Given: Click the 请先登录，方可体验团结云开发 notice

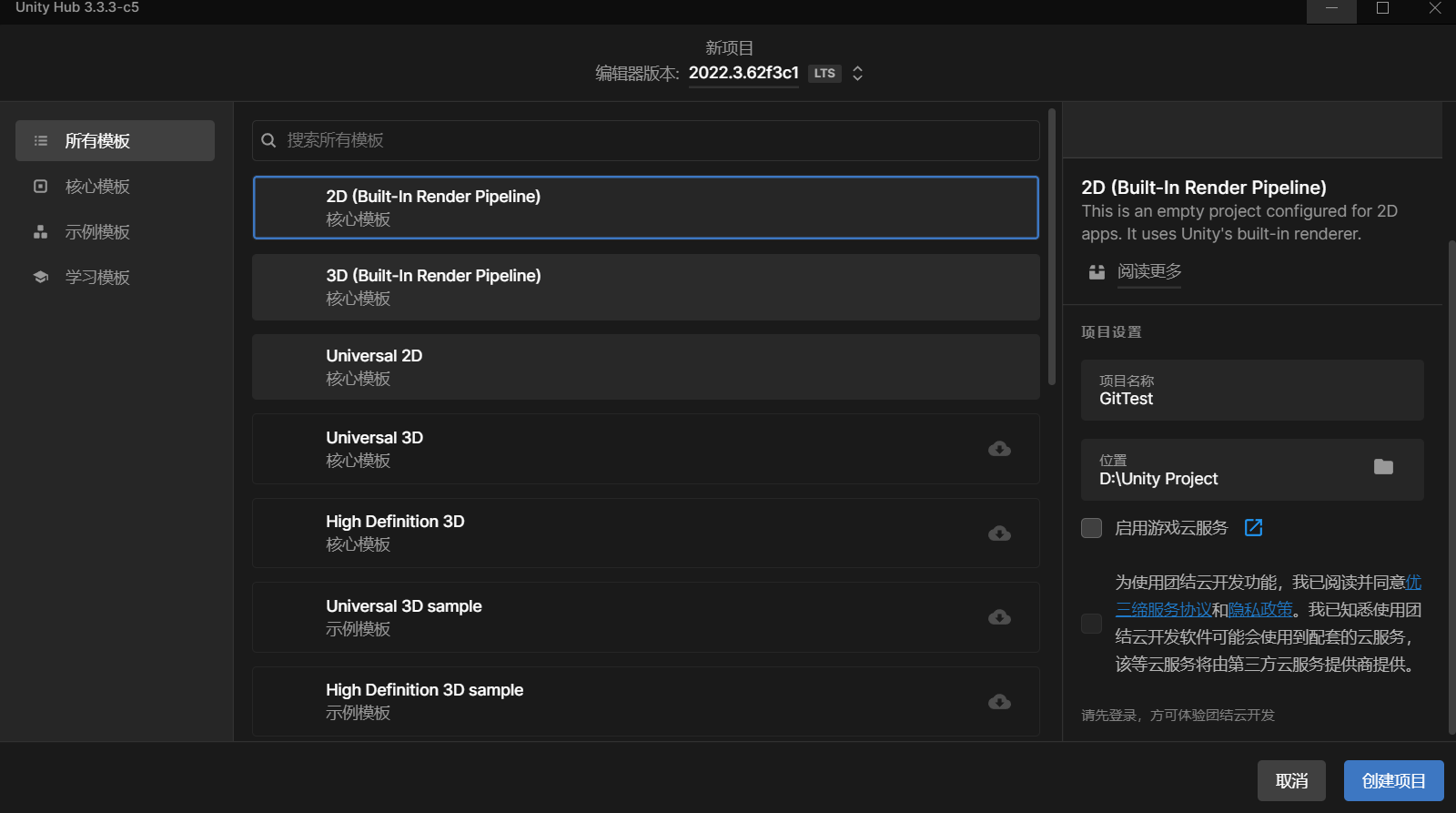Looking at the screenshot, I should click(x=1178, y=716).
